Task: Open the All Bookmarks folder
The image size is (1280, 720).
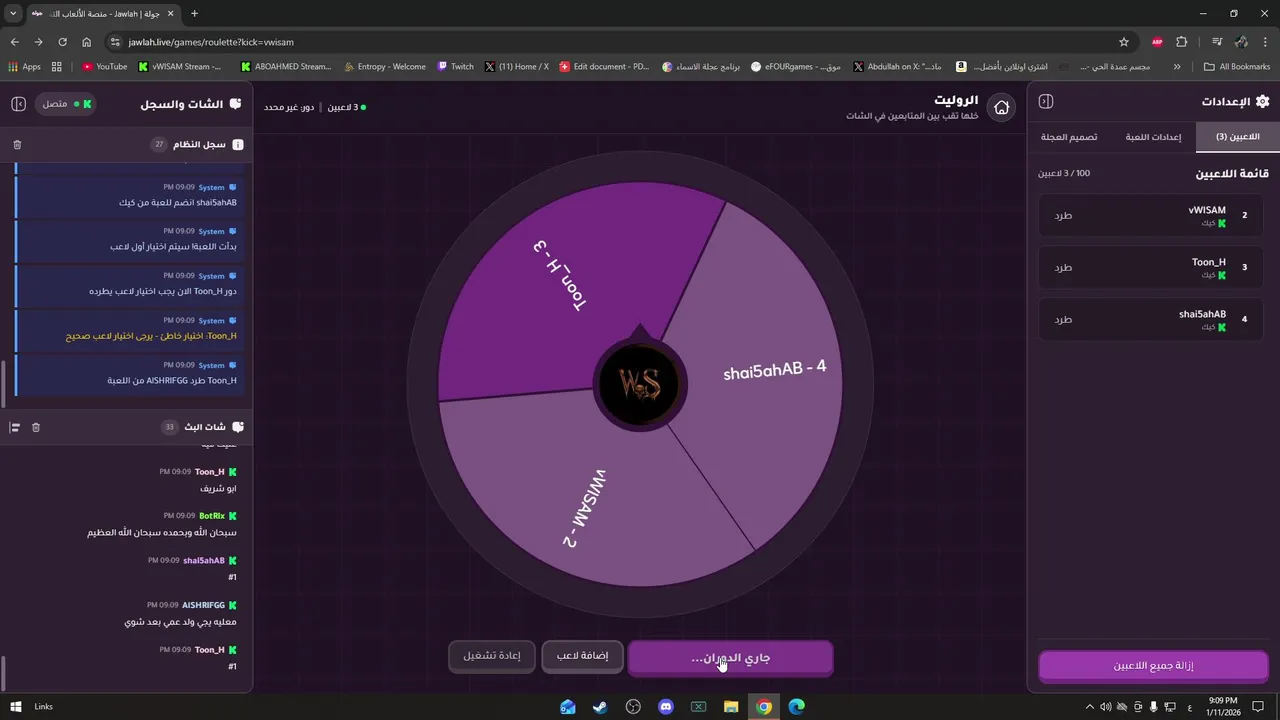Action: point(1237,67)
